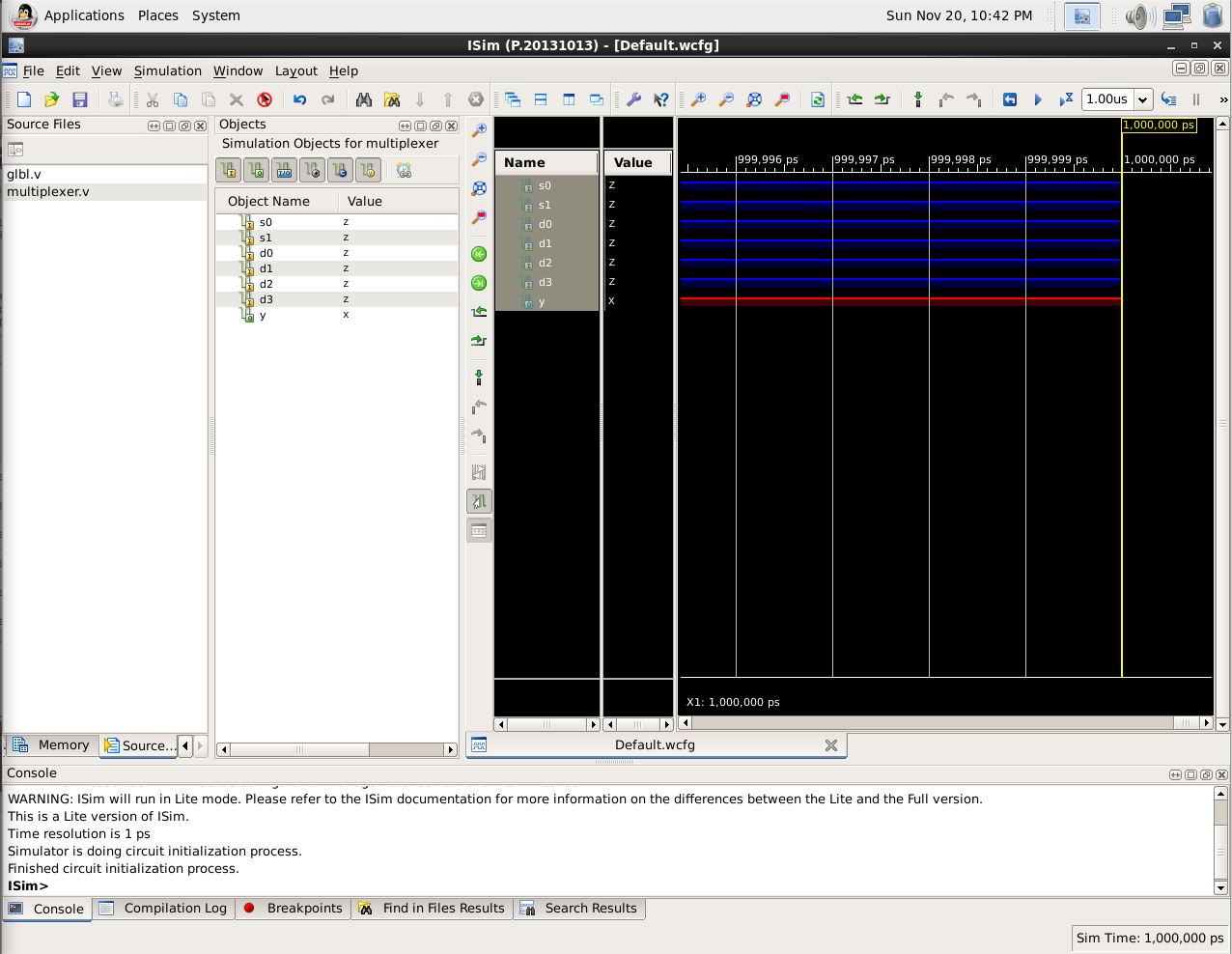Image resolution: width=1232 pixels, height=954 pixels.
Task: Toggle Snap to Transition in side toolbar
Action: coord(479,501)
